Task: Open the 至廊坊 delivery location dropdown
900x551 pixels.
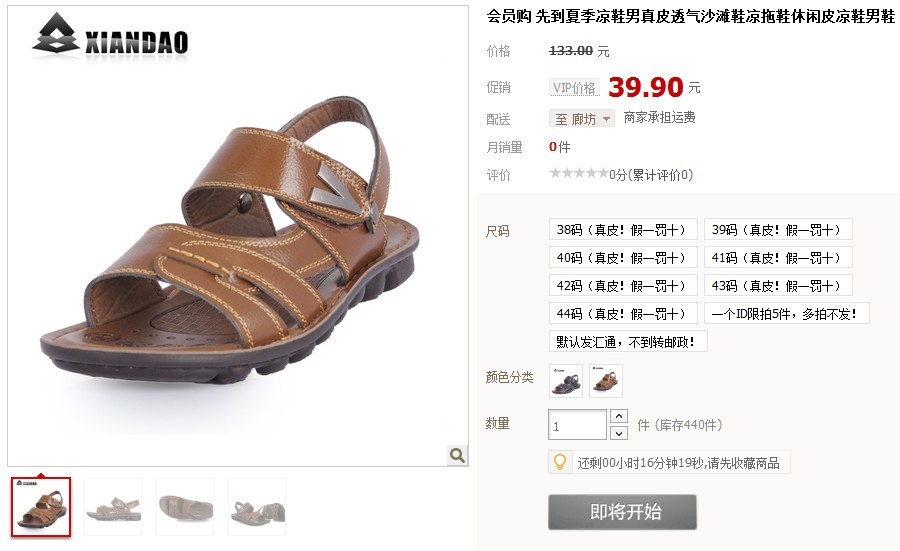Action: (x=582, y=119)
